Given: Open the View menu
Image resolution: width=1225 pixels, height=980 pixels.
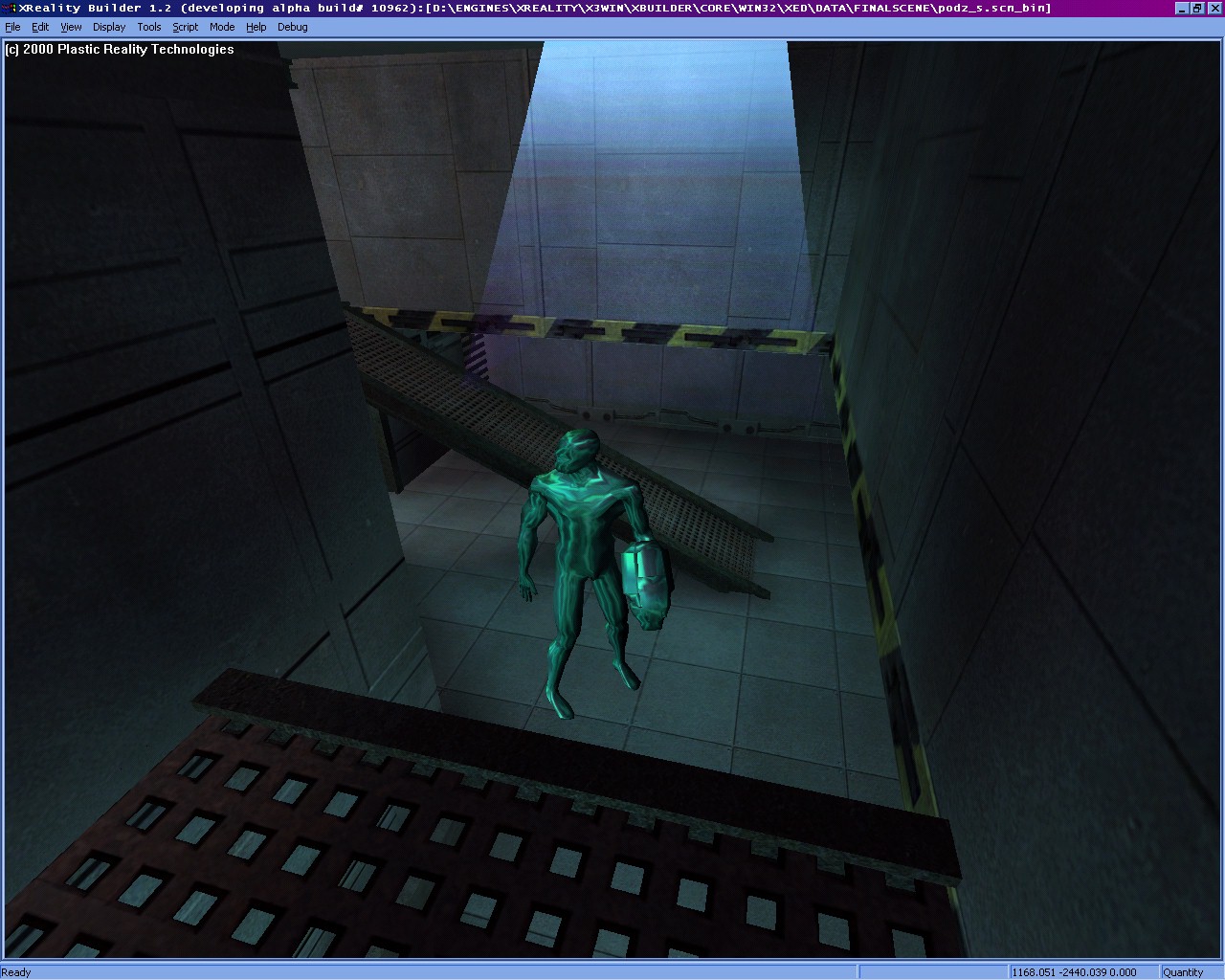Looking at the screenshot, I should pyautogui.click(x=71, y=27).
